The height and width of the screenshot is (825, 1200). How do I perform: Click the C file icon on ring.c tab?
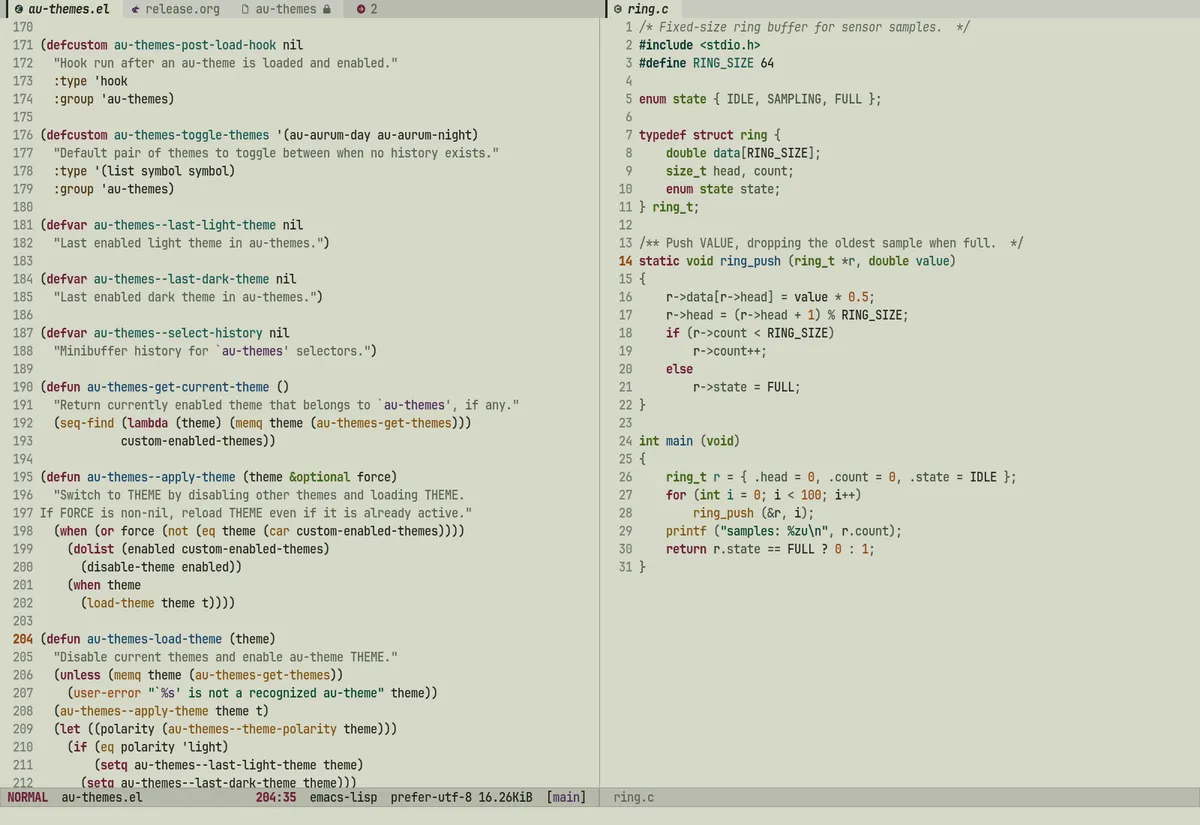[x=618, y=9]
